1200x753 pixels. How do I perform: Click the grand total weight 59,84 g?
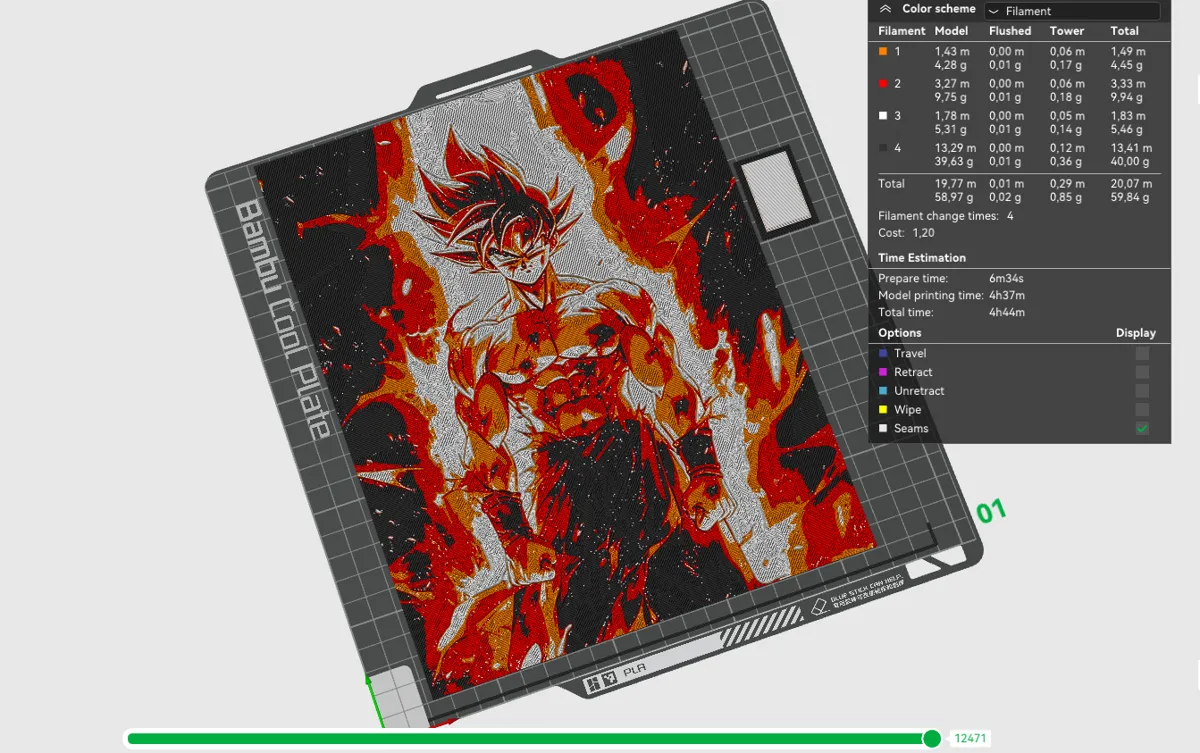coord(1131,198)
